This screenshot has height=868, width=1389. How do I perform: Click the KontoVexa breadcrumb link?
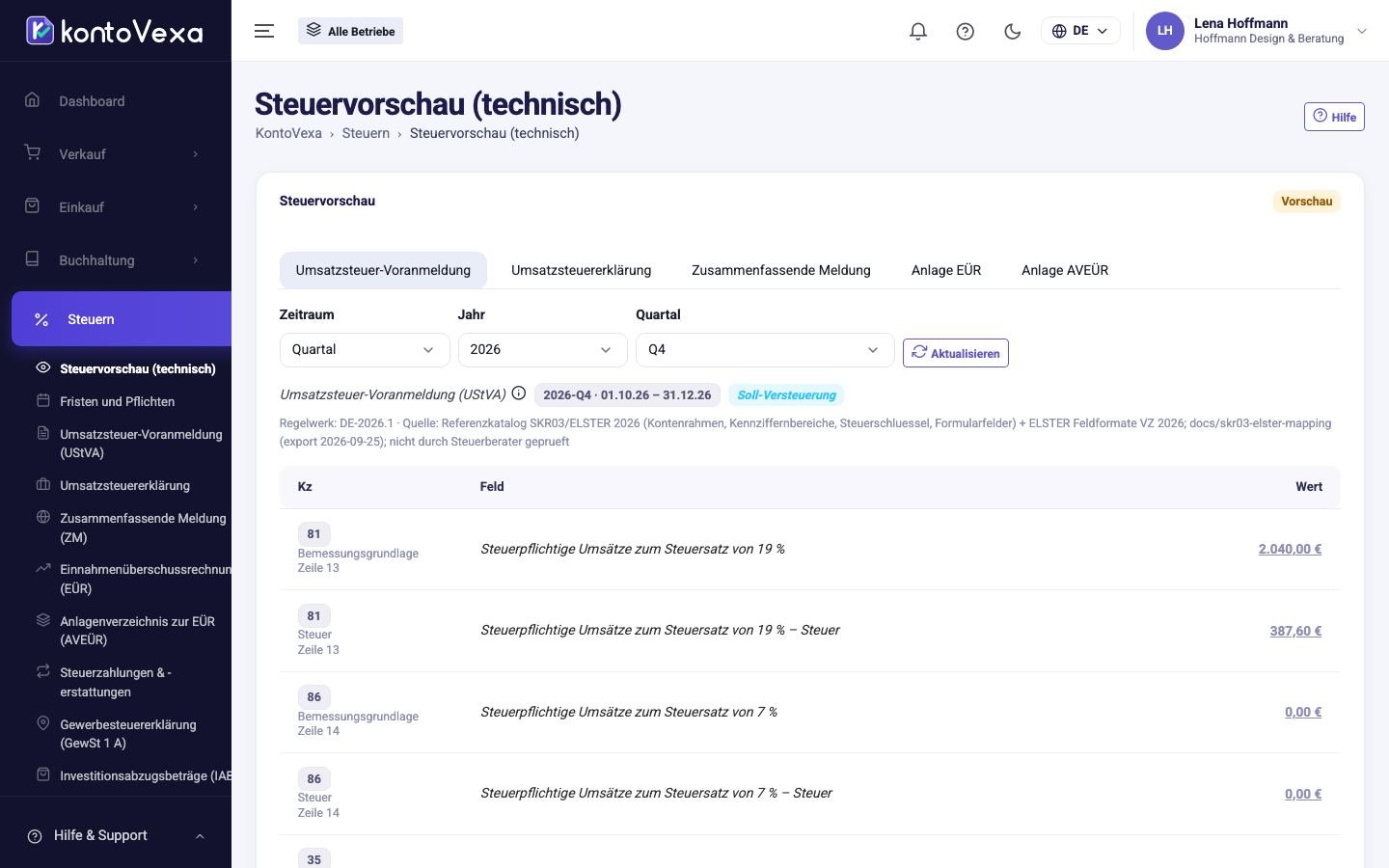(288, 133)
